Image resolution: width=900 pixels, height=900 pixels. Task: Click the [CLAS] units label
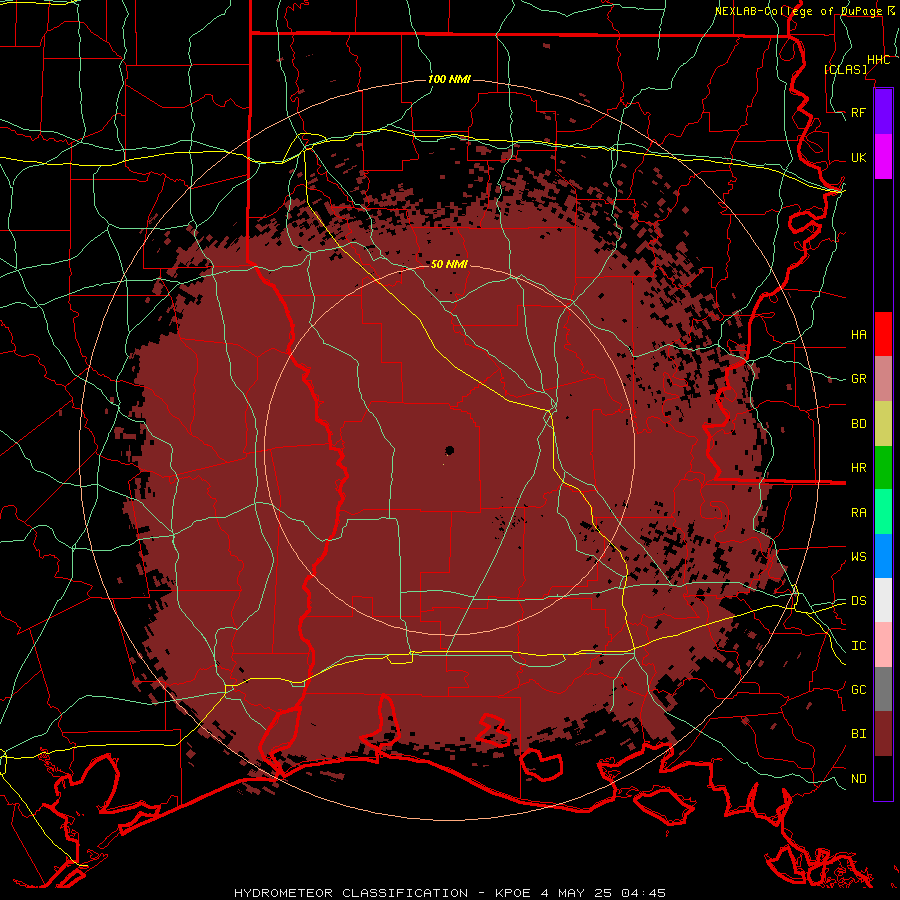[845, 69]
